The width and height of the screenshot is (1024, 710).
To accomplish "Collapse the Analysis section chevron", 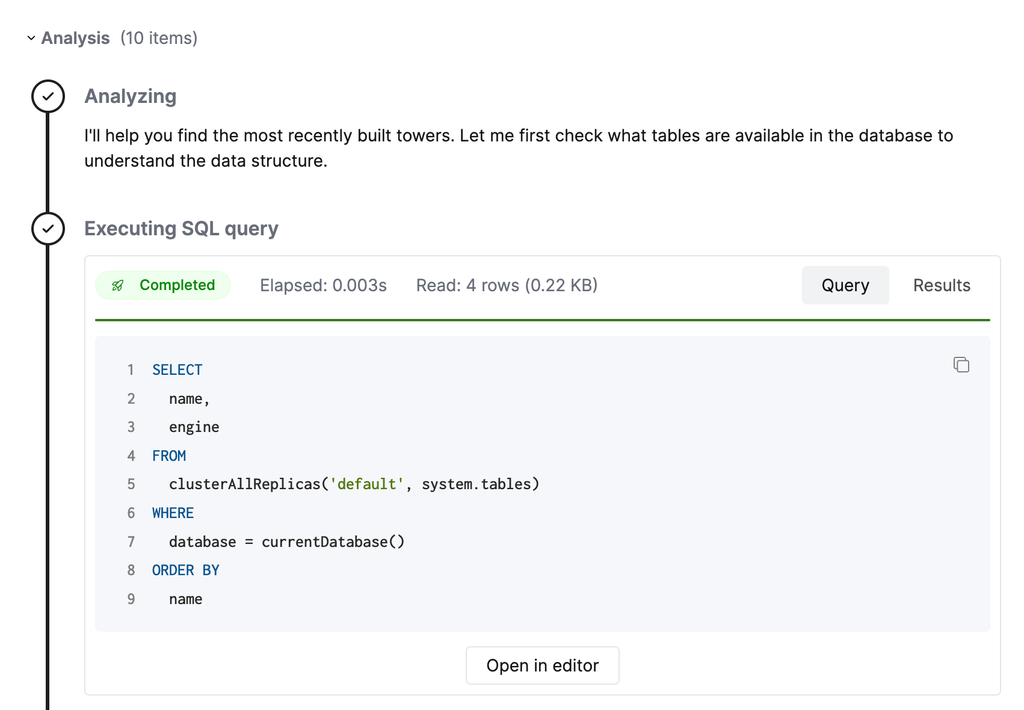I will pos(31,39).
